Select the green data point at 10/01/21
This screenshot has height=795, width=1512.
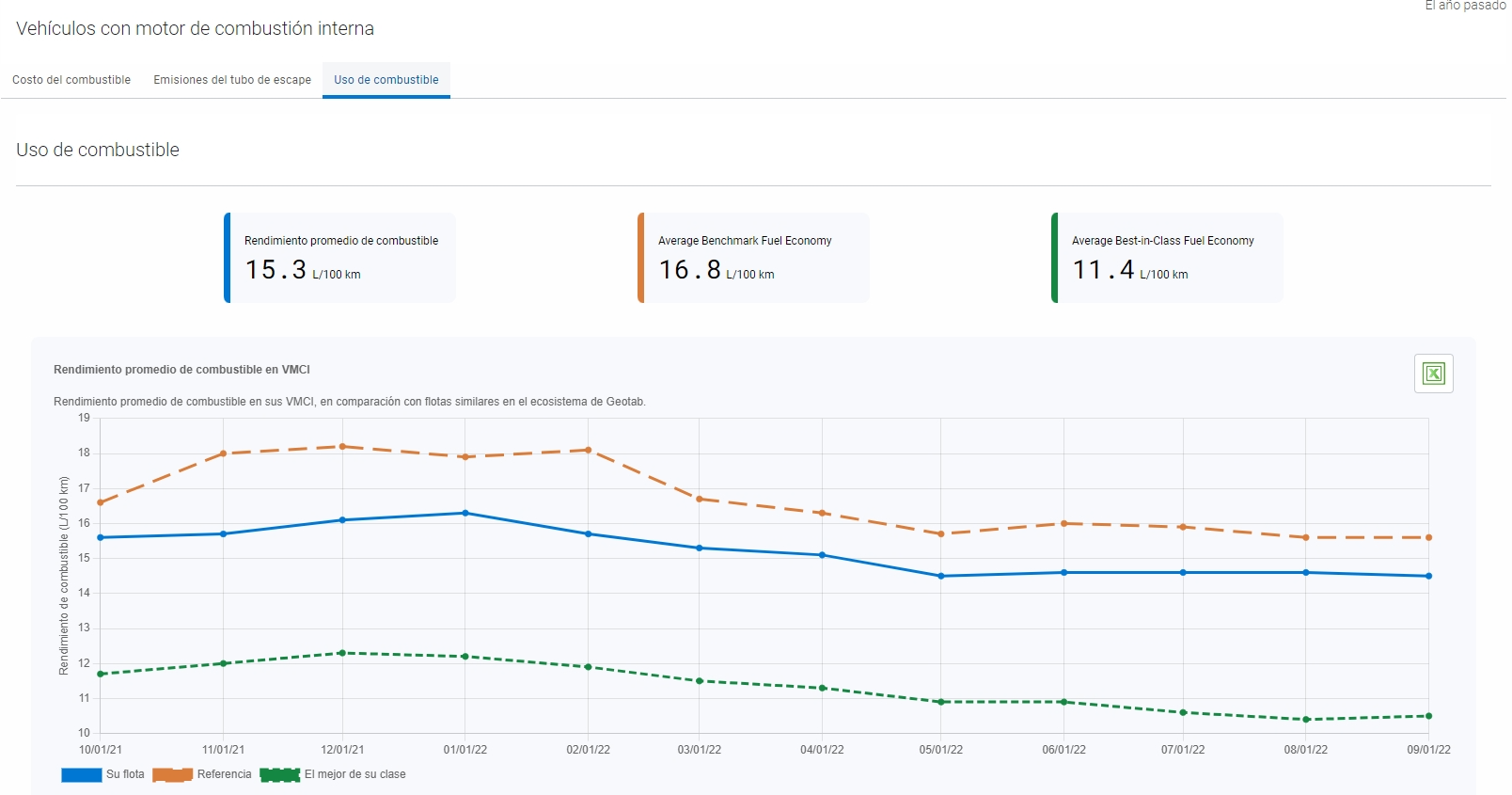[x=101, y=674]
